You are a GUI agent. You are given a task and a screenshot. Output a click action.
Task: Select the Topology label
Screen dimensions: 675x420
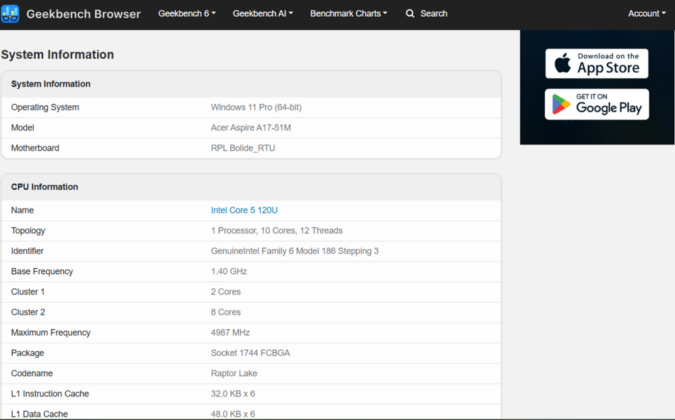point(28,231)
